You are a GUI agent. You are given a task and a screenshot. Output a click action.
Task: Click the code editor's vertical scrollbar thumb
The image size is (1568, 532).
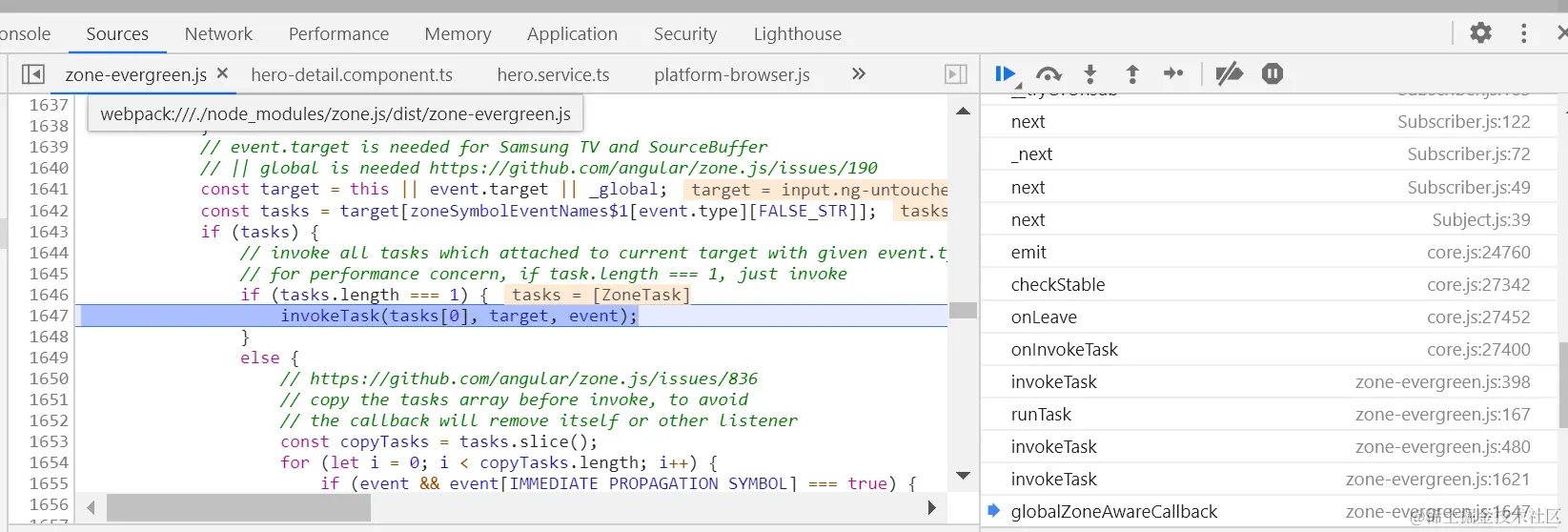click(x=963, y=310)
